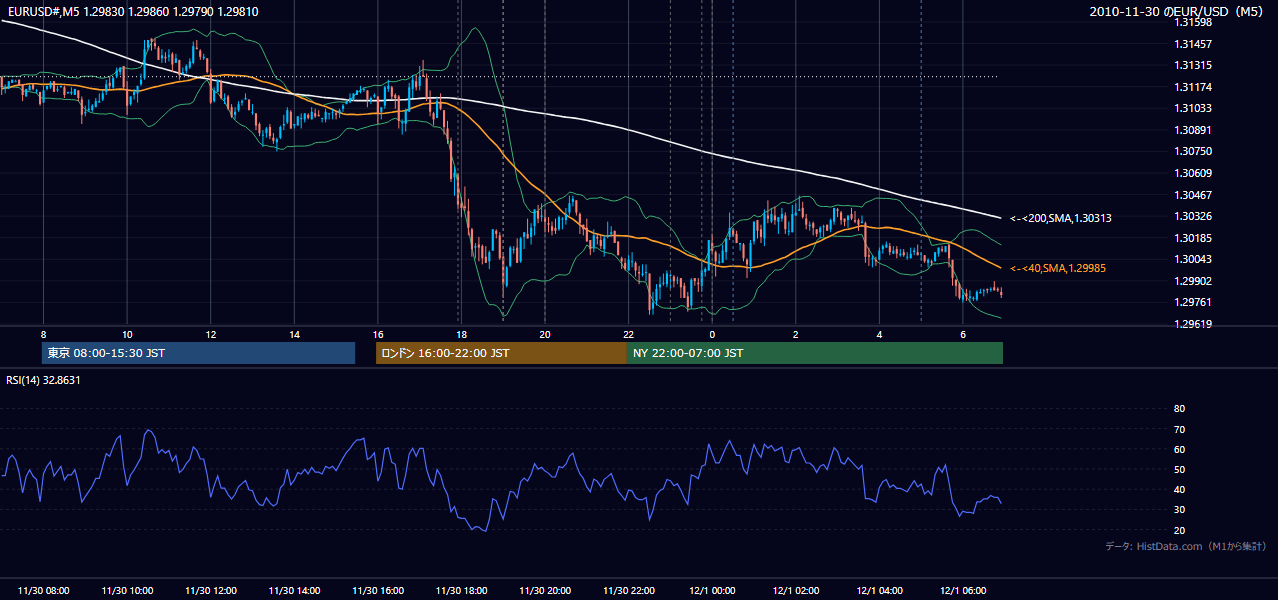This screenshot has height=600, width=1278.
Task: Select the 東京 08:00-15:30 JST session bar
Action: (199, 353)
